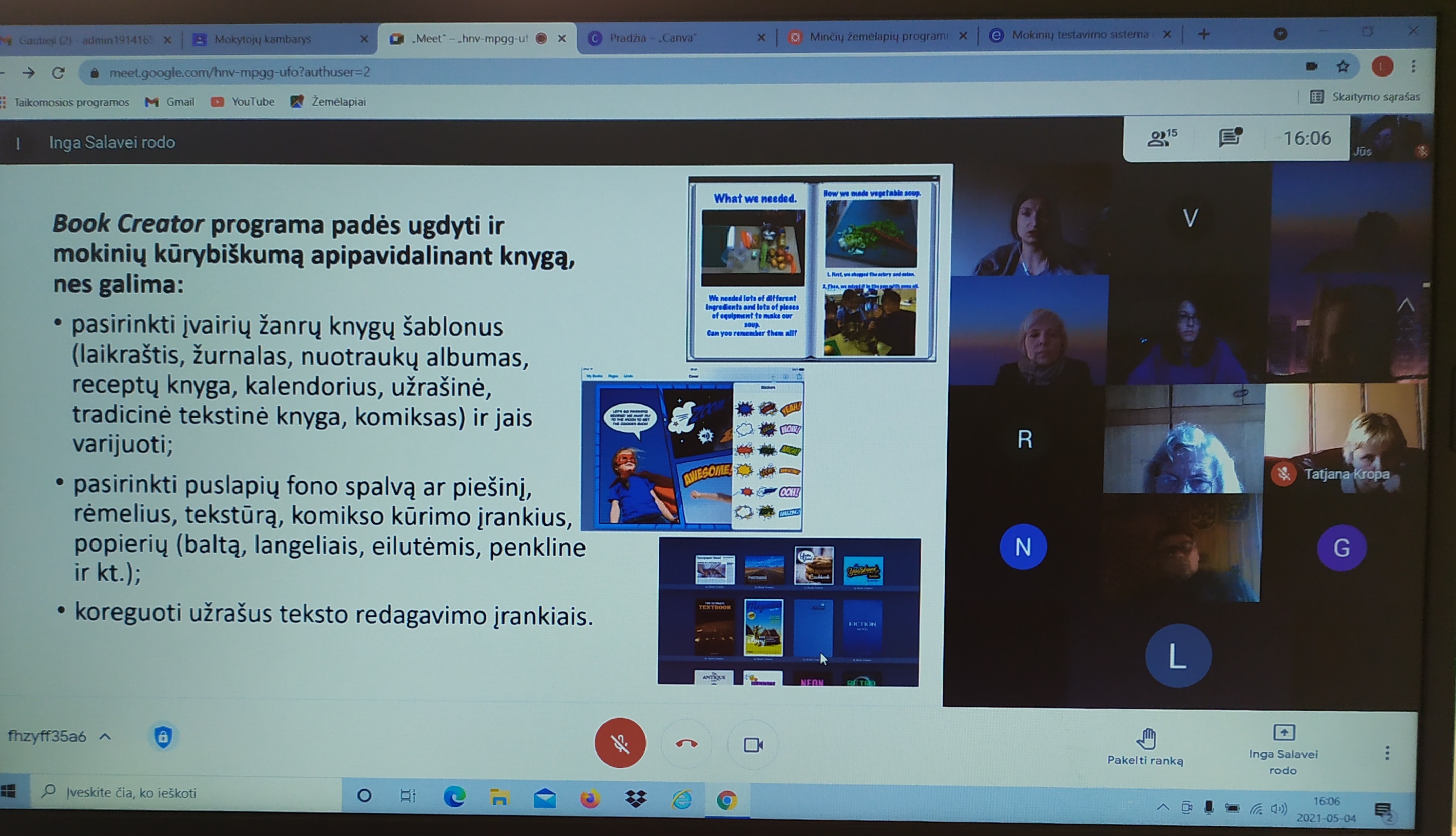Open Gmail bookmark
The image size is (1456, 836).
pos(170,102)
